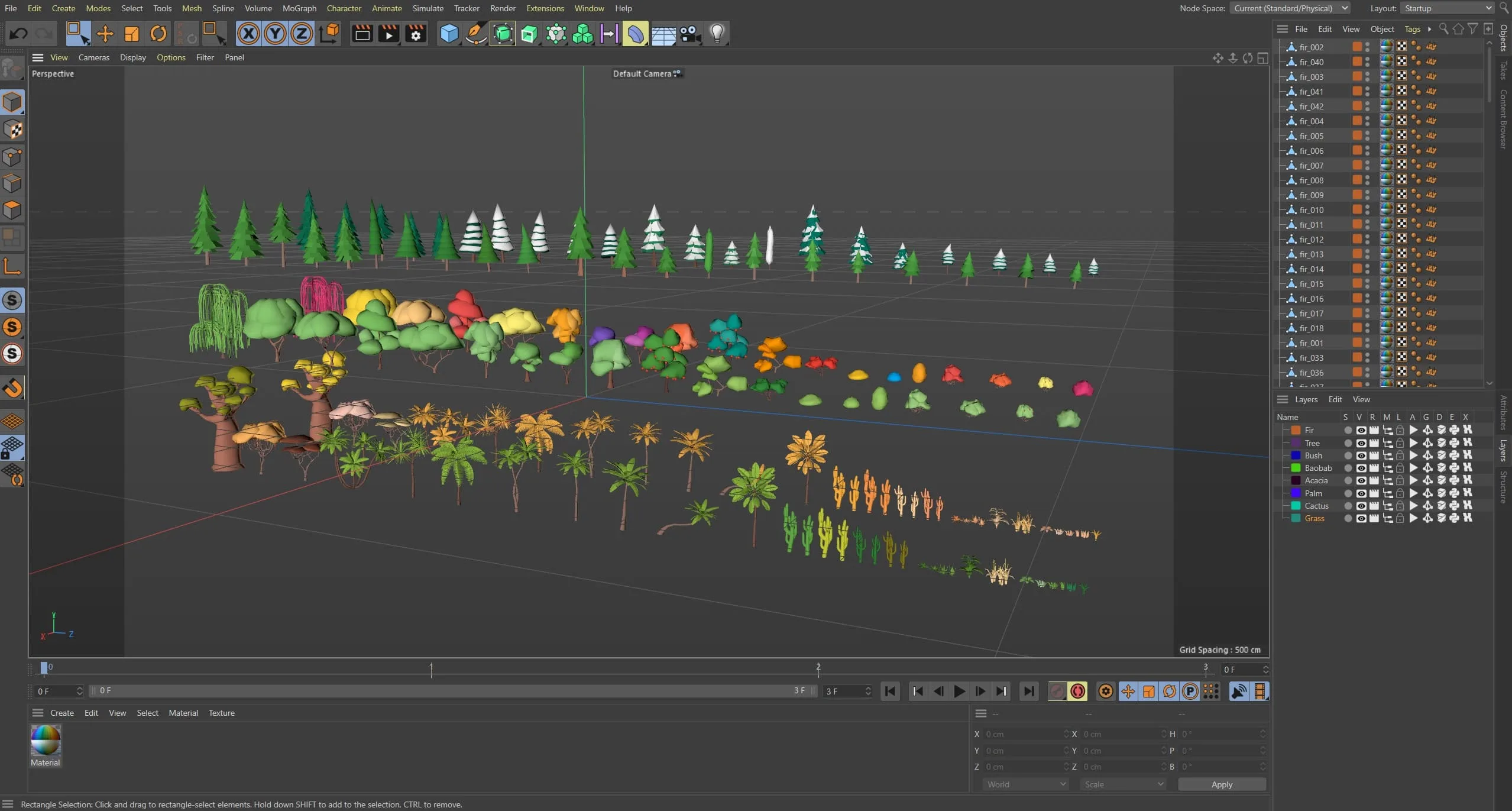Click the MoGraph Cloner icon
Screen dimensions: 1512x811
[x=582, y=33]
